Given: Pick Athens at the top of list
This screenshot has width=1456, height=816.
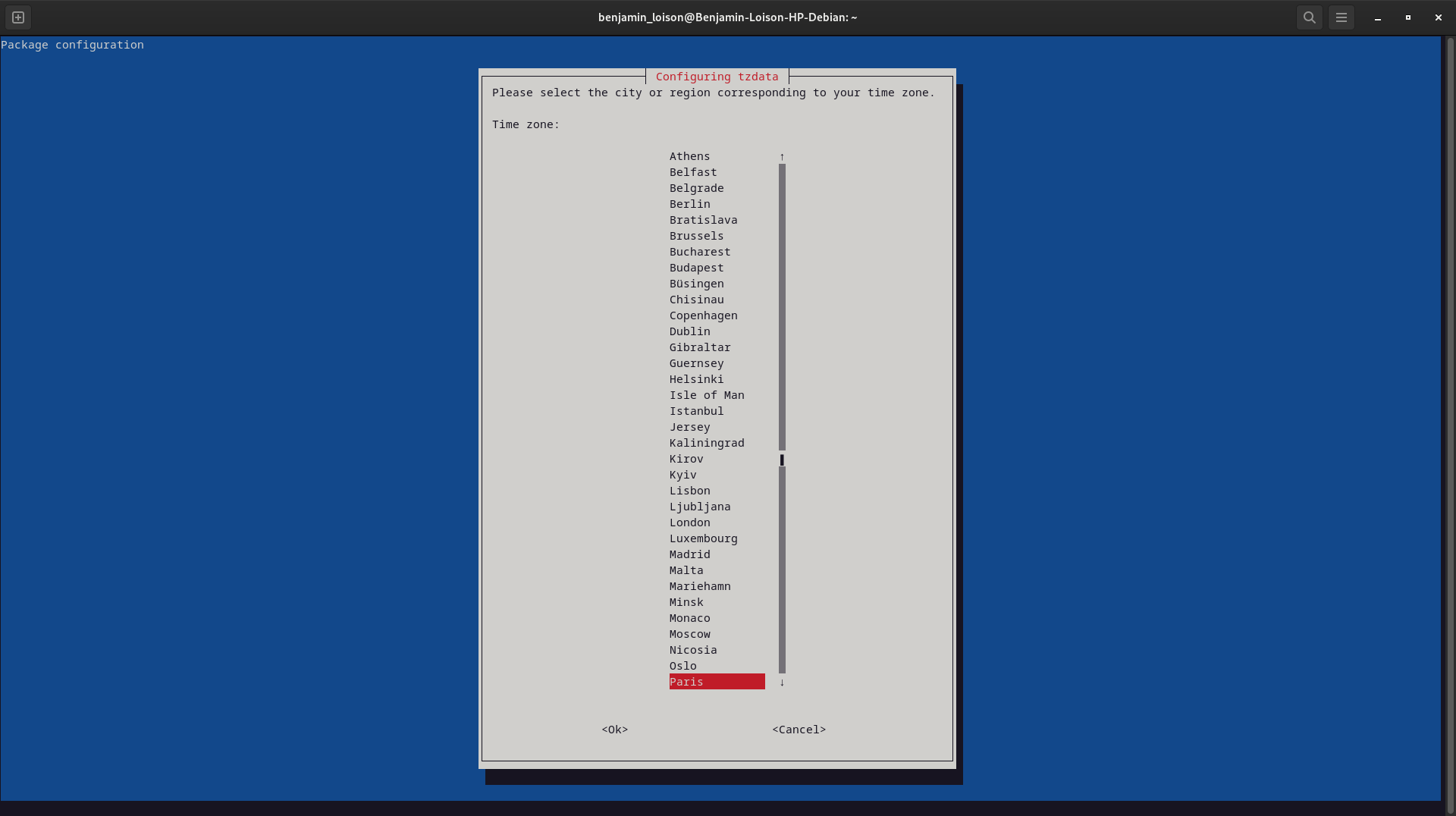Looking at the screenshot, I should [689, 156].
